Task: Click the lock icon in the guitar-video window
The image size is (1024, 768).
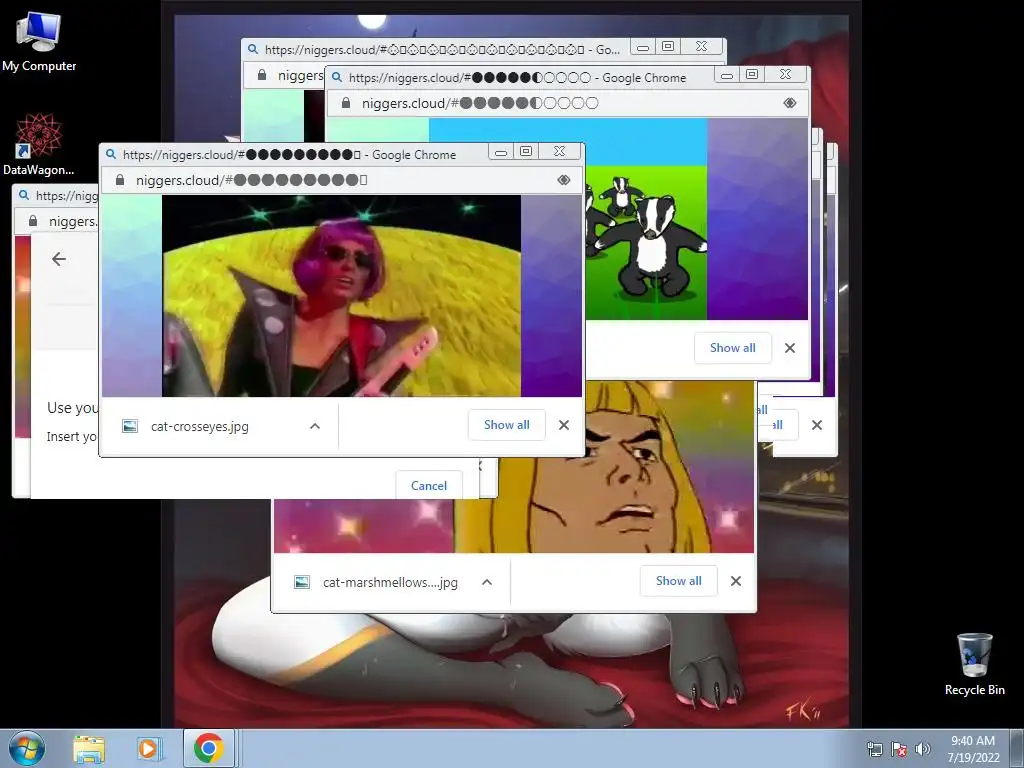Action: [x=120, y=180]
